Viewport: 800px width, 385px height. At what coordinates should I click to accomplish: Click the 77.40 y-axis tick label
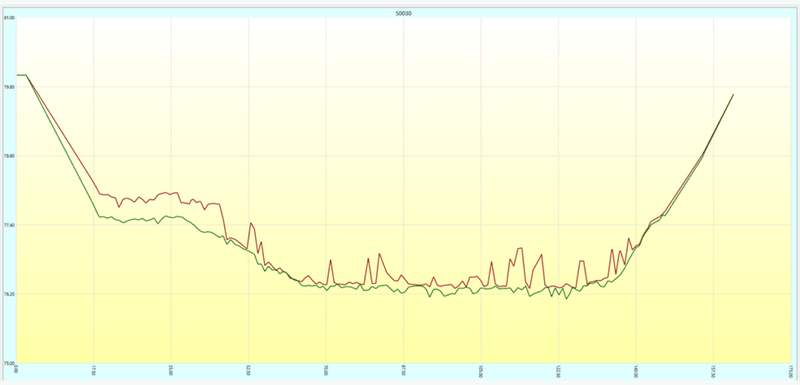[10, 225]
